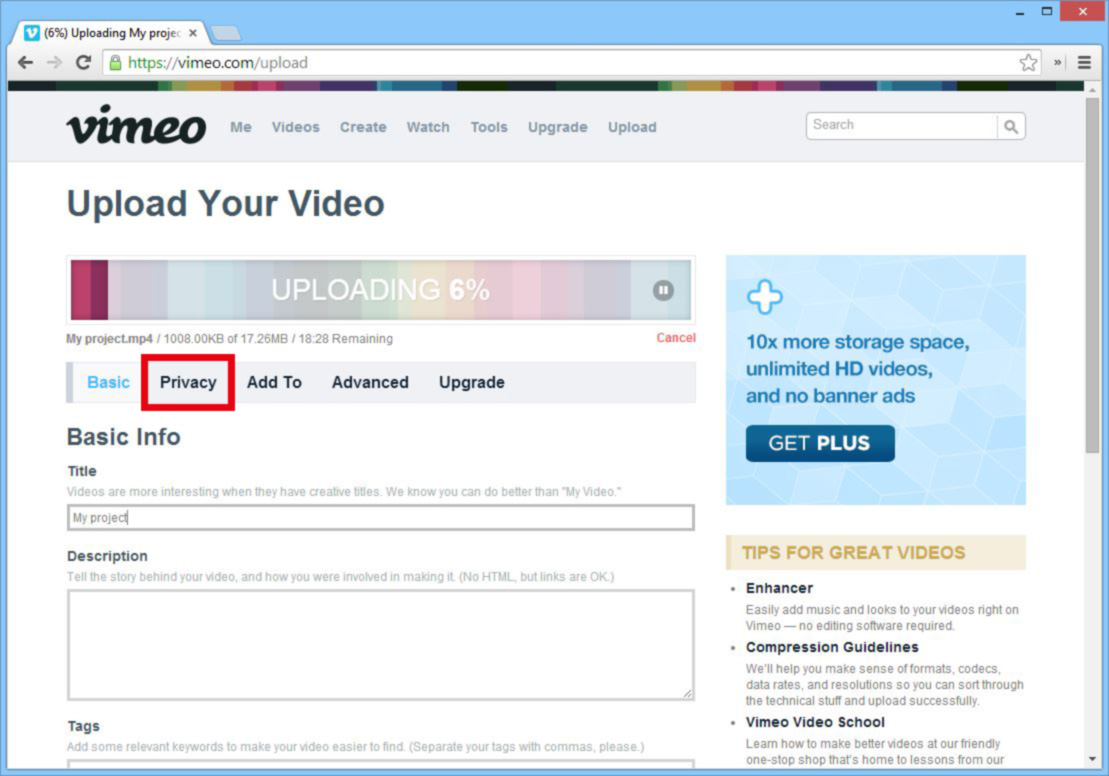
Task: Open the Watch menu
Action: [428, 127]
